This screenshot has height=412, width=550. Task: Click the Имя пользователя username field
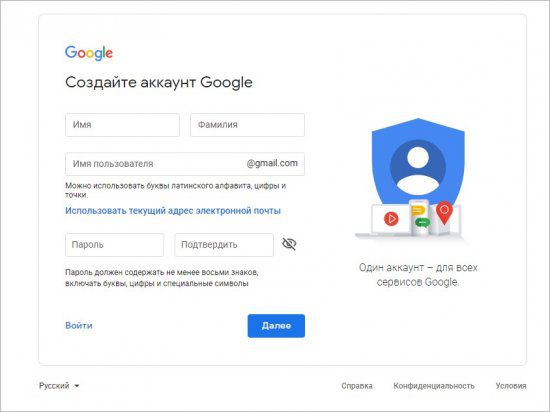pyautogui.click(x=185, y=164)
